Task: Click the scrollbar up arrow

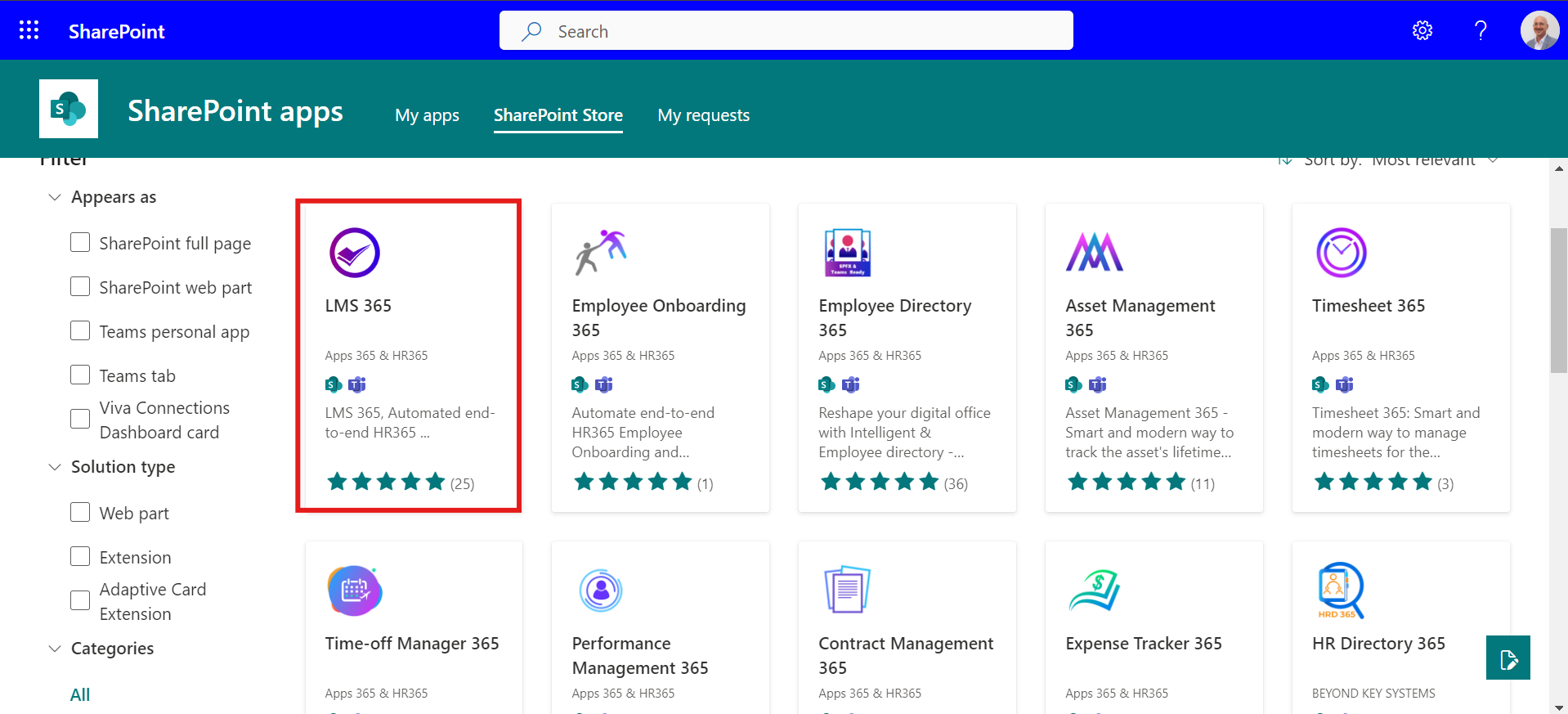Action: pos(1559,168)
